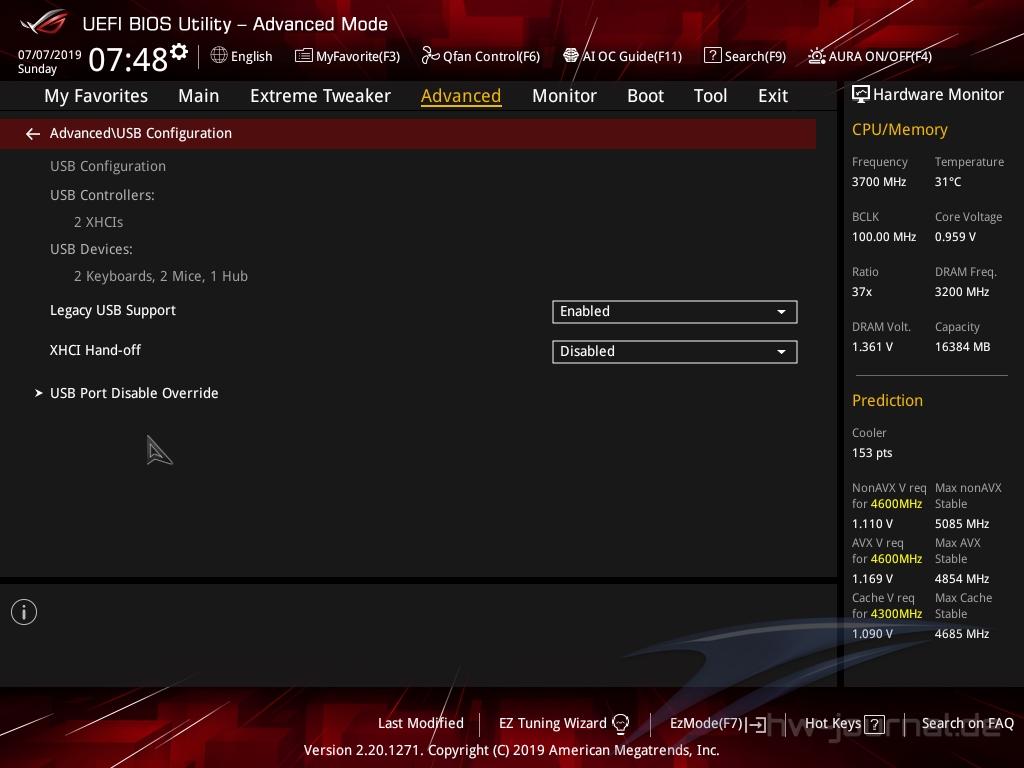The height and width of the screenshot is (768, 1024).
Task: Click the CPU/Memory heading
Action: coord(899,130)
